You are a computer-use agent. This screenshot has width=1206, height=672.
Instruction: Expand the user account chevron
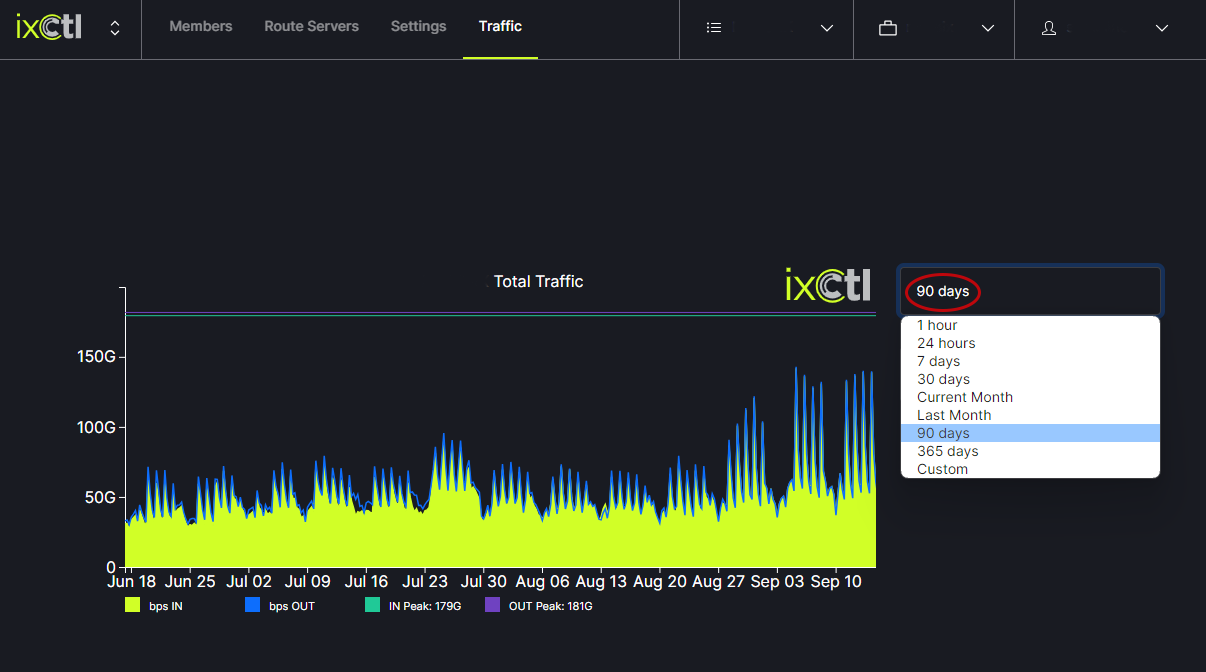tap(1162, 29)
